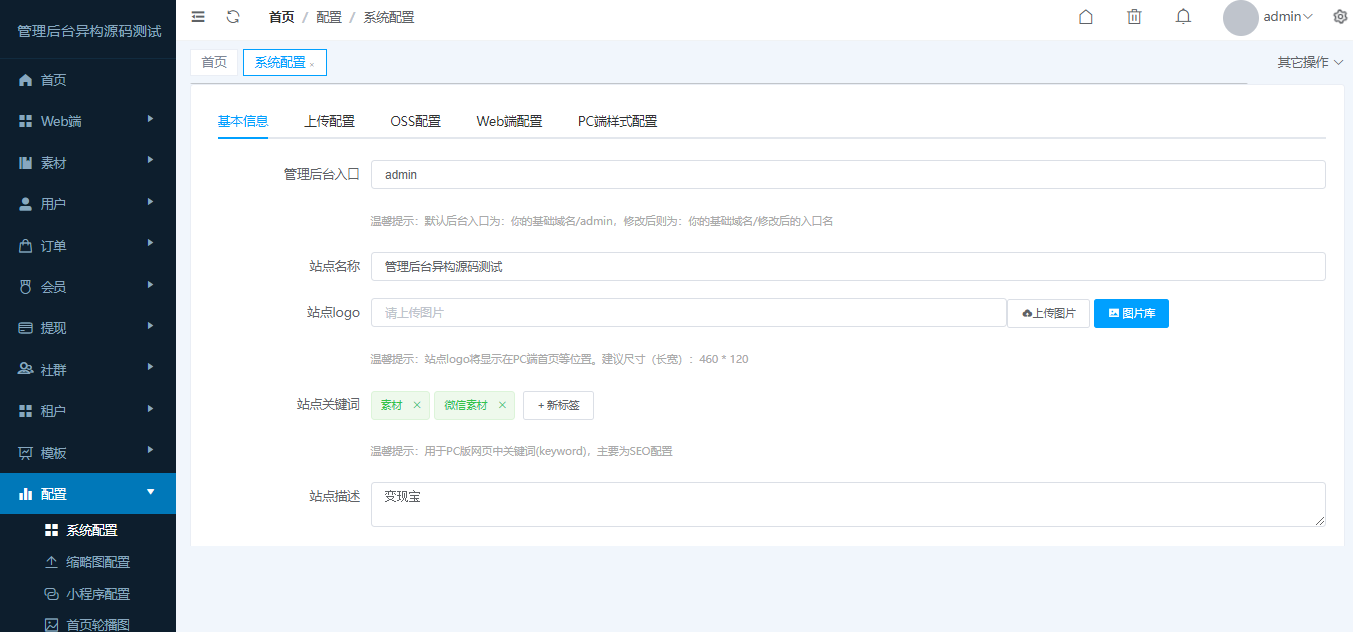Screen dimensions: 1353x632
Task: Toggle the sidebar with the hamburger icon
Action: tap(197, 16)
